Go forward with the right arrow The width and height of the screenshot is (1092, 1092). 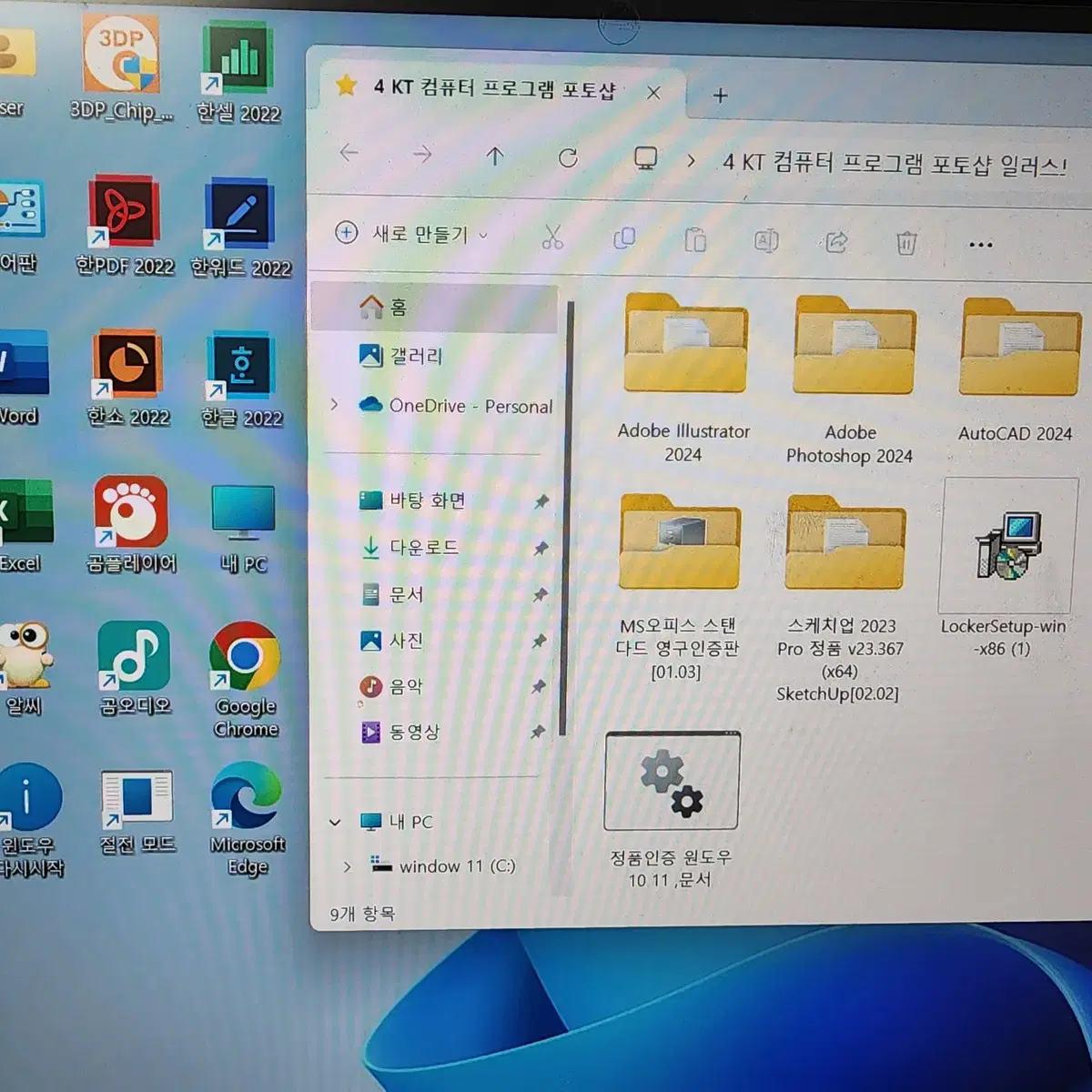[422, 155]
